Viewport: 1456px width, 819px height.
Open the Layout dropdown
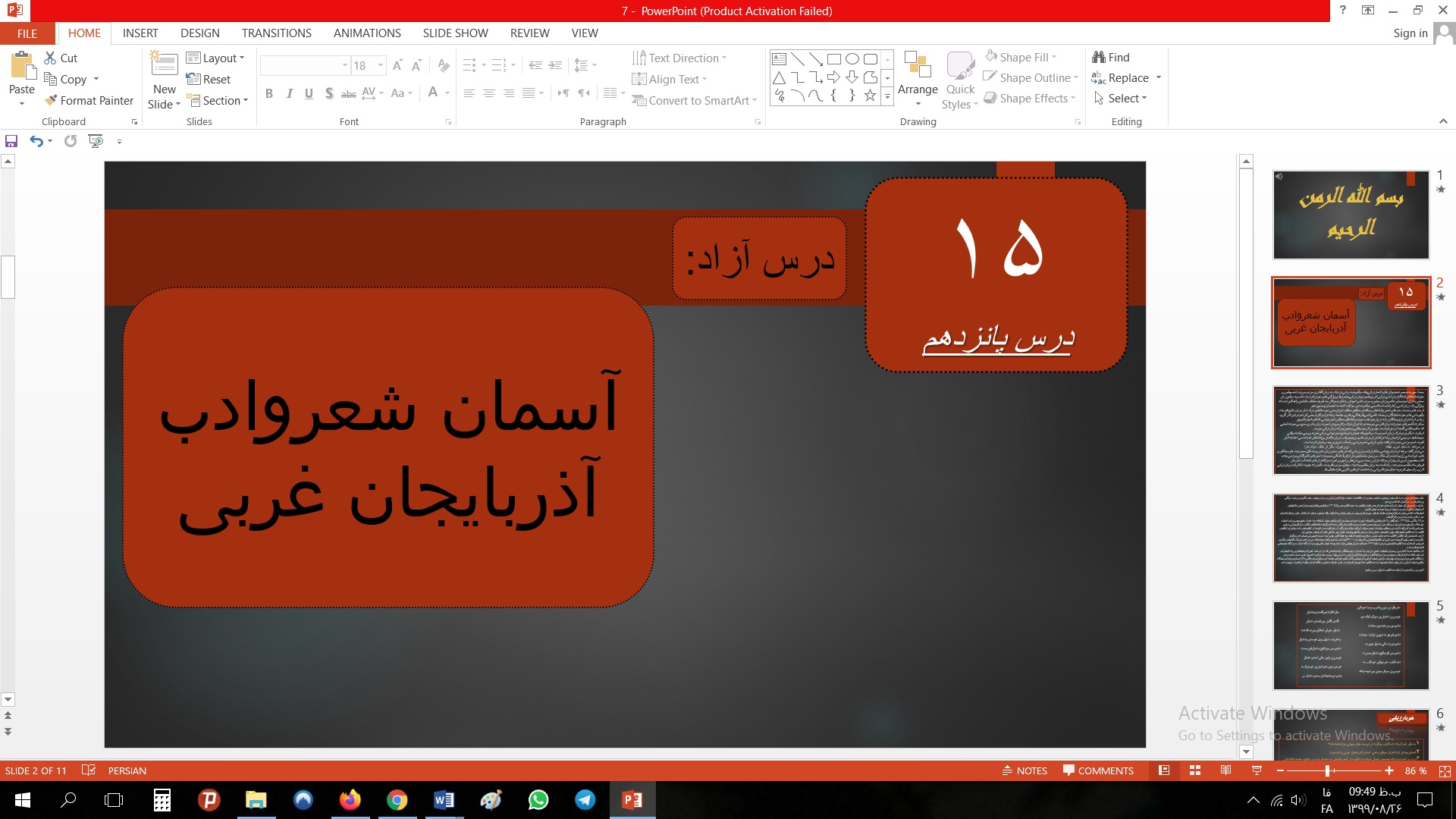click(215, 58)
